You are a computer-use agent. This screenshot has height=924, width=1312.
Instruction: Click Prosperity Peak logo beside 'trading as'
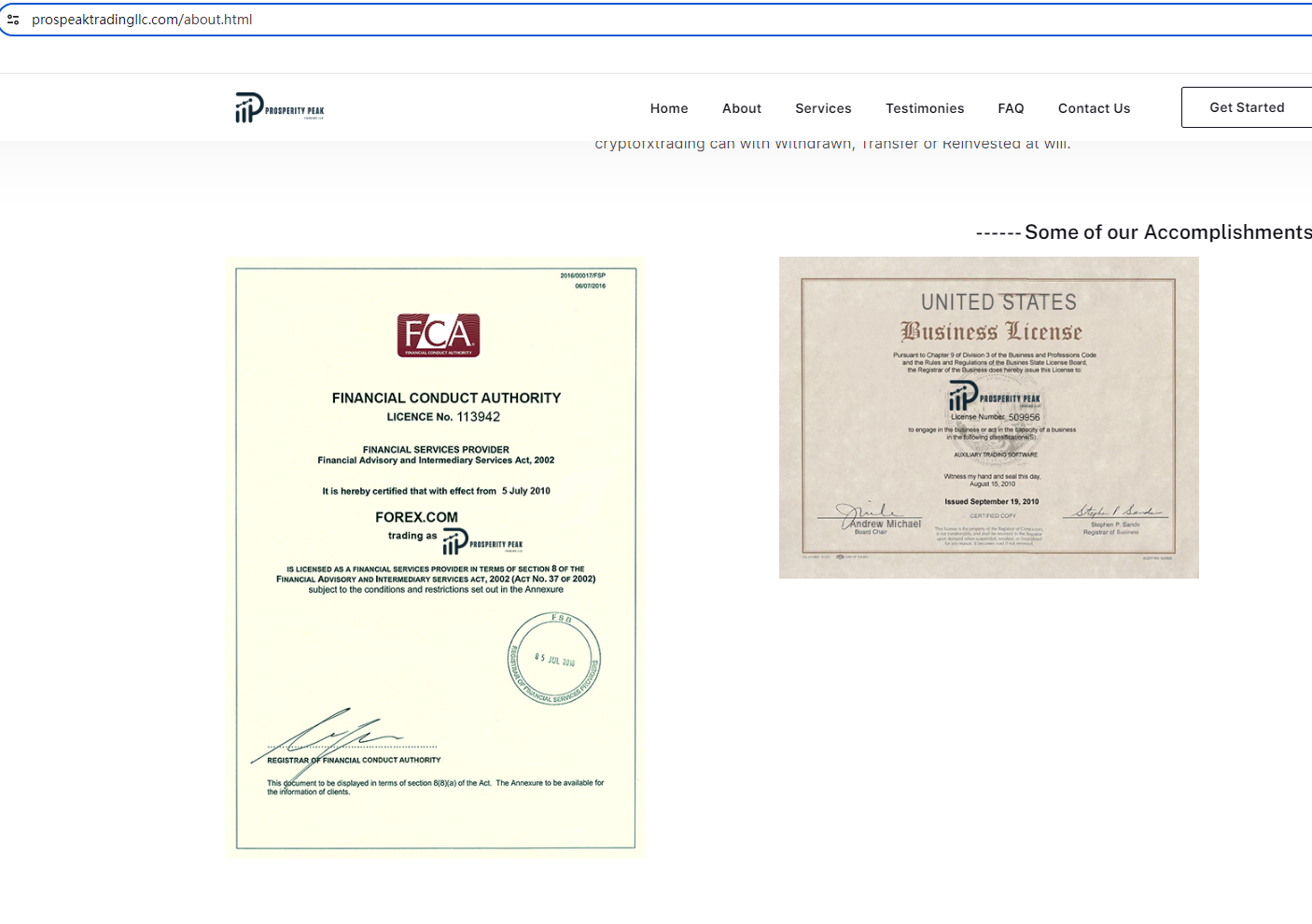click(482, 541)
